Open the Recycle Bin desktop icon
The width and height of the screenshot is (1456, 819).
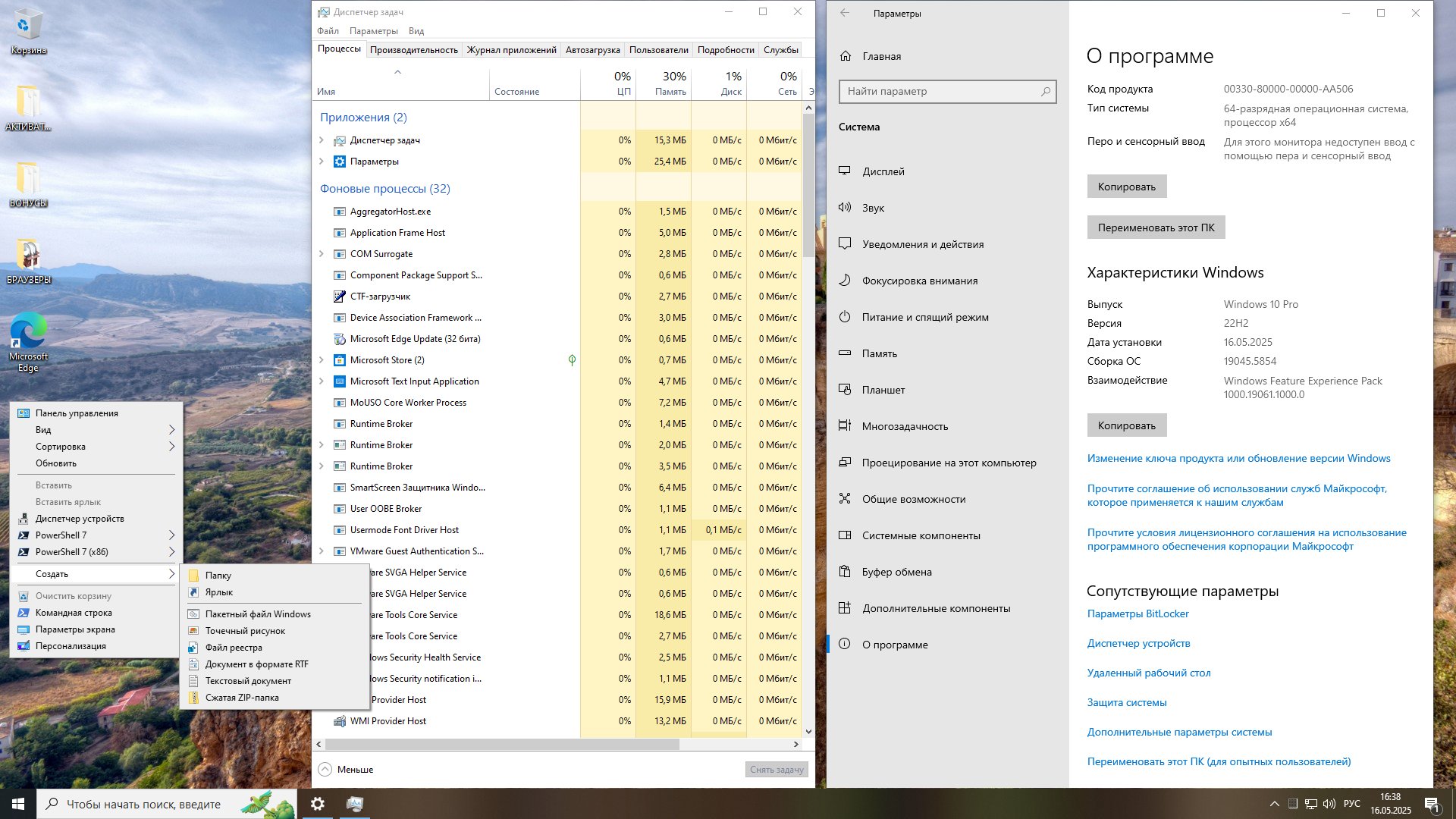point(28,30)
